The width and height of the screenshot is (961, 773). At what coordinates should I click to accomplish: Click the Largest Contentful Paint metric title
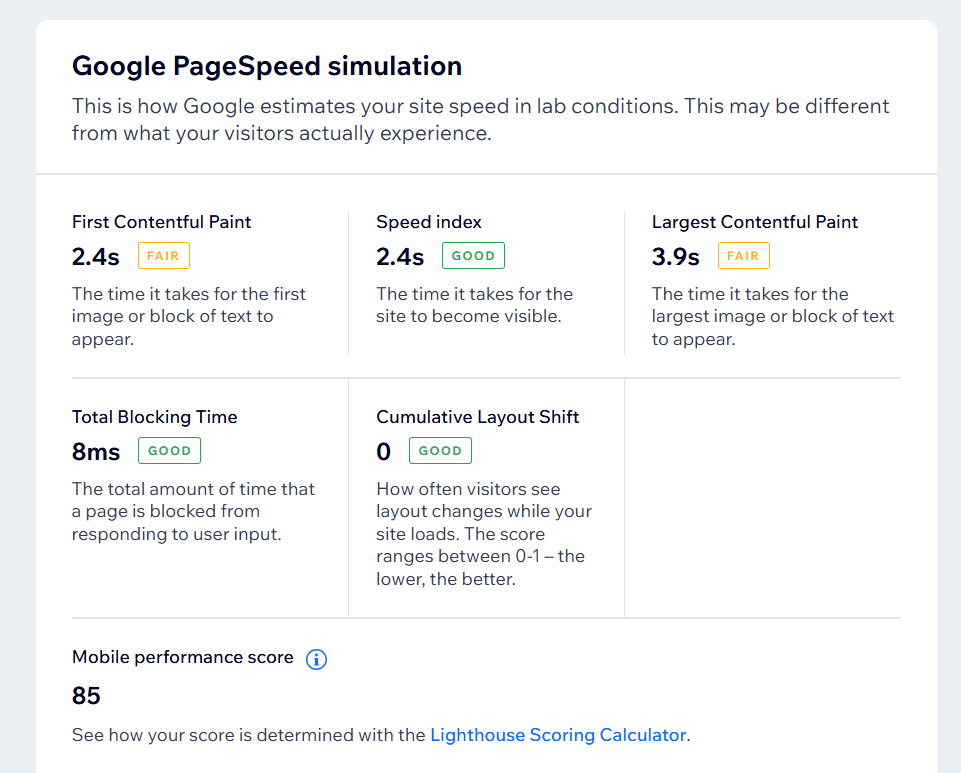[755, 222]
